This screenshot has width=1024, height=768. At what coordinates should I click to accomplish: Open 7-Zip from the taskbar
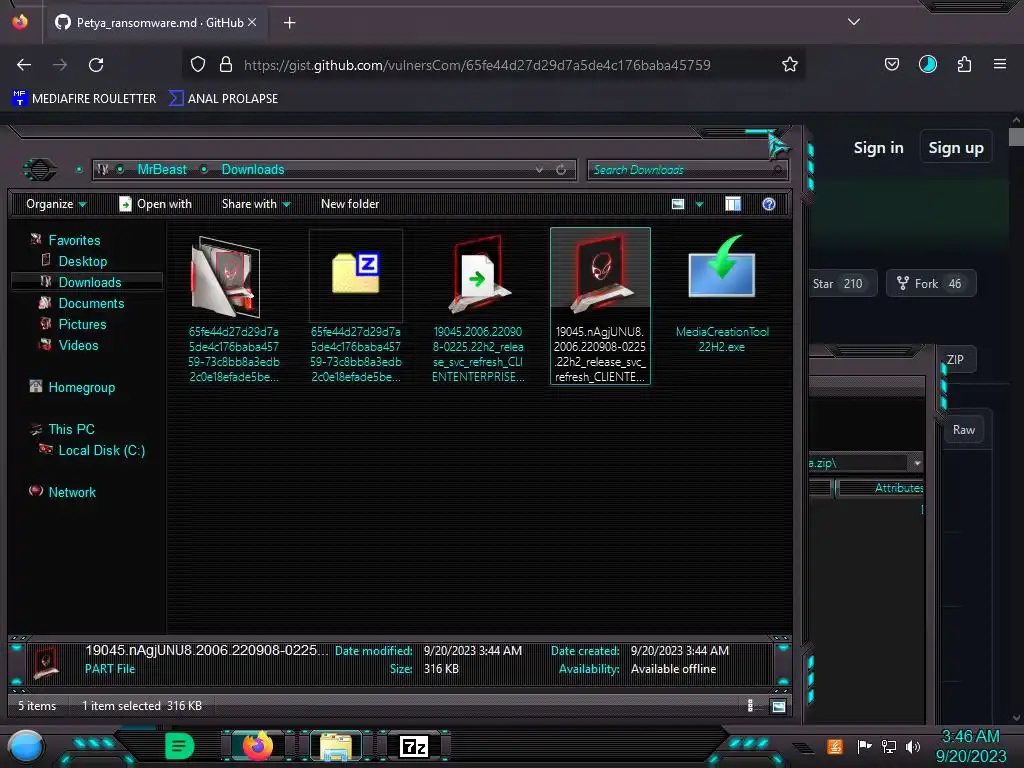tap(414, 746)
